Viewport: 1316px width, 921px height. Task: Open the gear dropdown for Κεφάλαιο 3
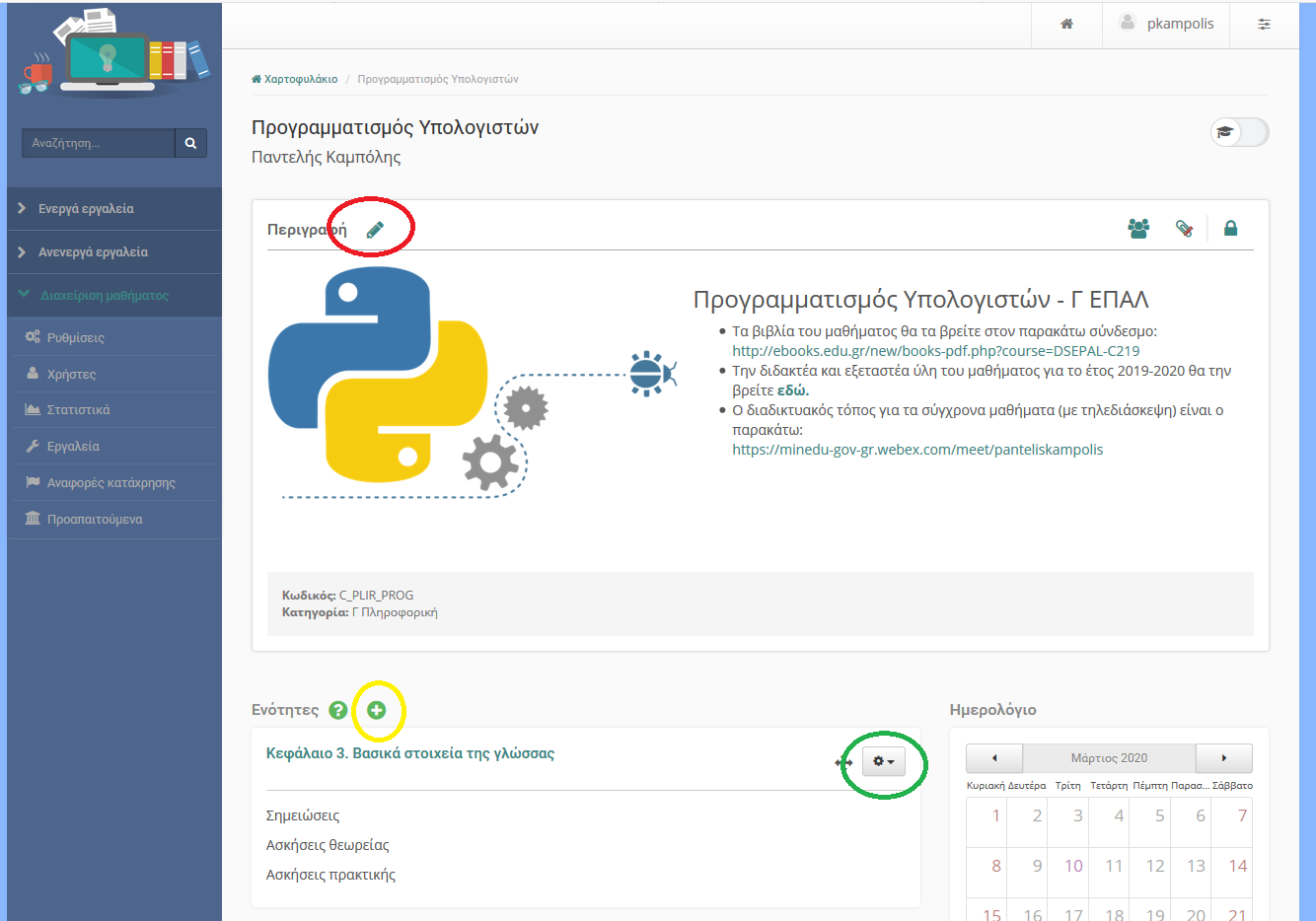click(x=884, y=761)
